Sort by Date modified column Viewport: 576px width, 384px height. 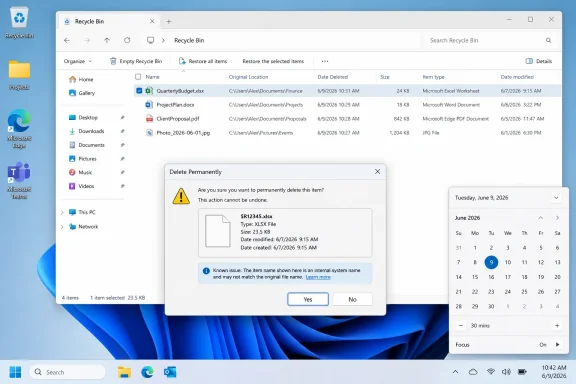point(517,77)
